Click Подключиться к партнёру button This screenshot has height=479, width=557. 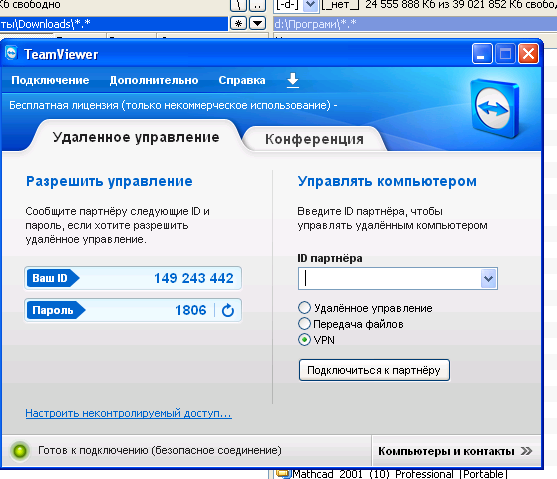click(374, 370)
